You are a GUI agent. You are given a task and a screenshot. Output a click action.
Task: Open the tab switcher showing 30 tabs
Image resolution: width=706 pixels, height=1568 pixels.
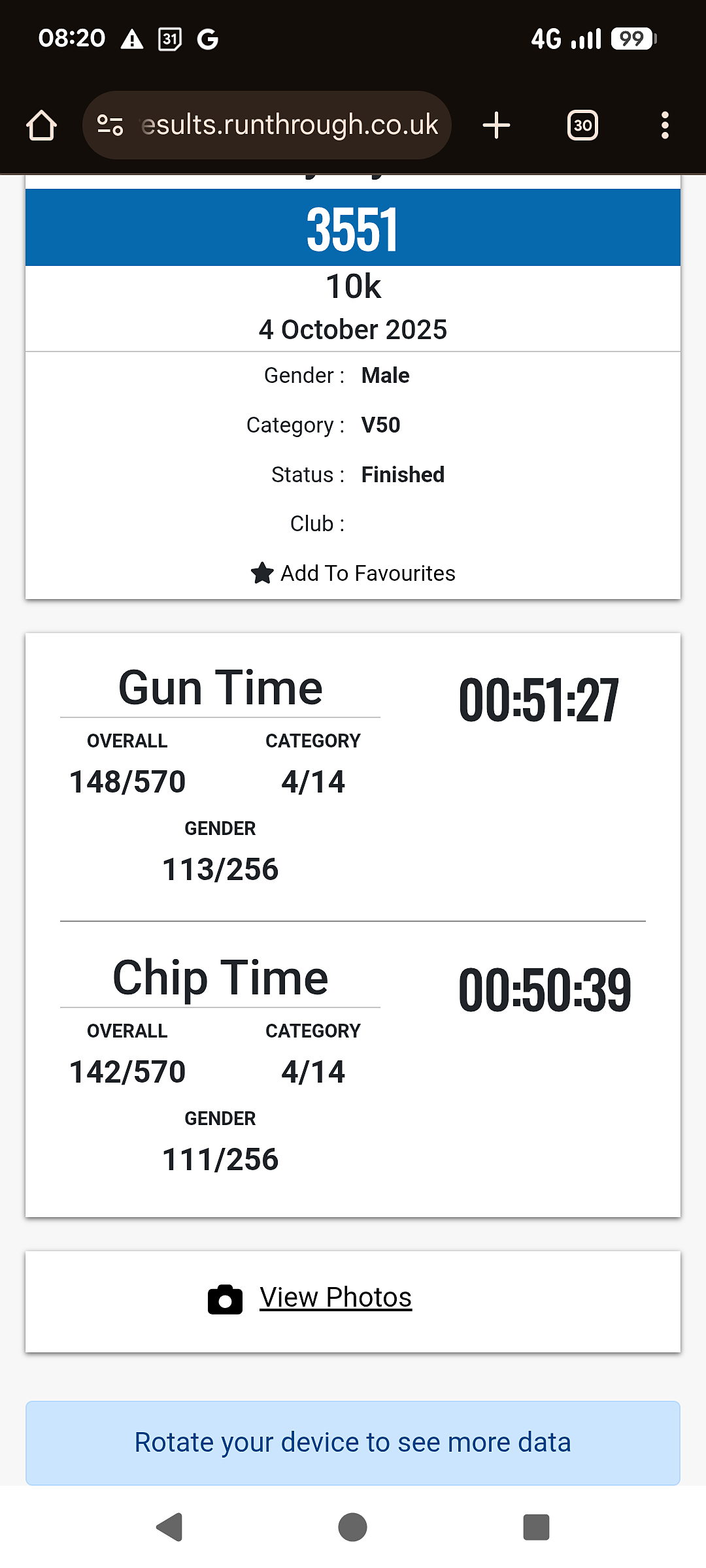point(582,125)
